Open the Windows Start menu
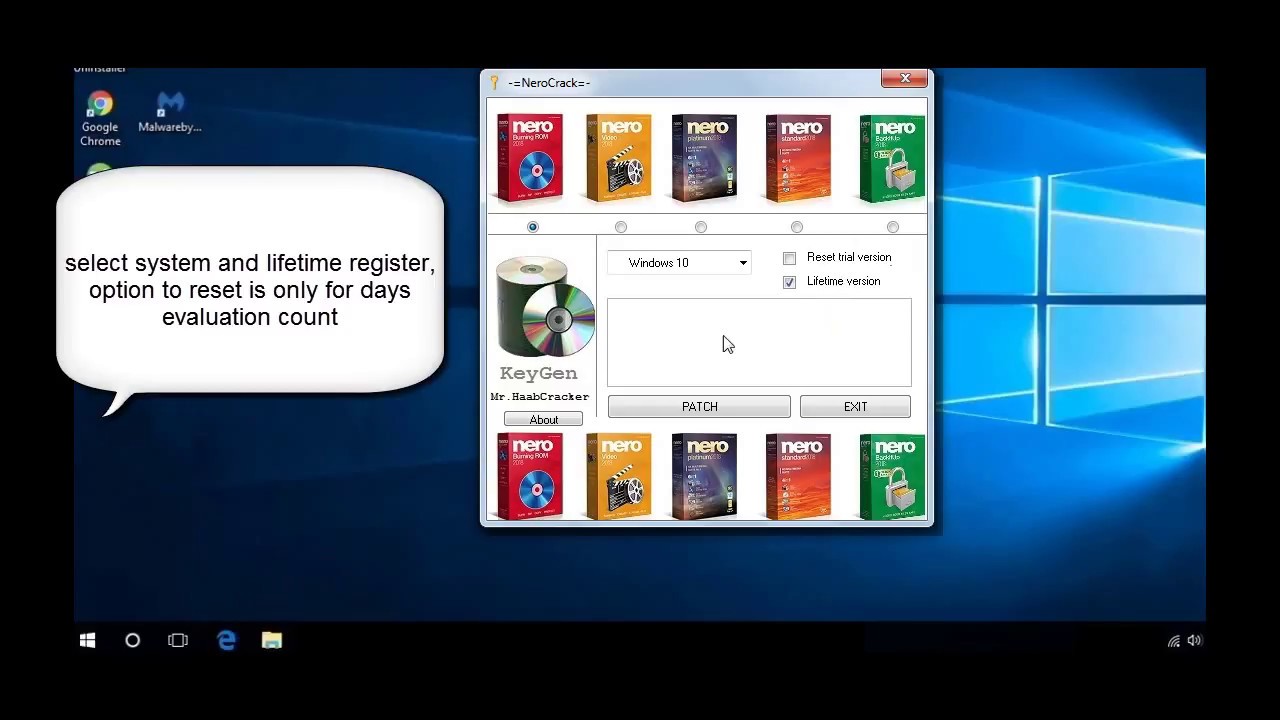Image resolution: width=1280 pixels, height=720 pixels. click(87, 641)
